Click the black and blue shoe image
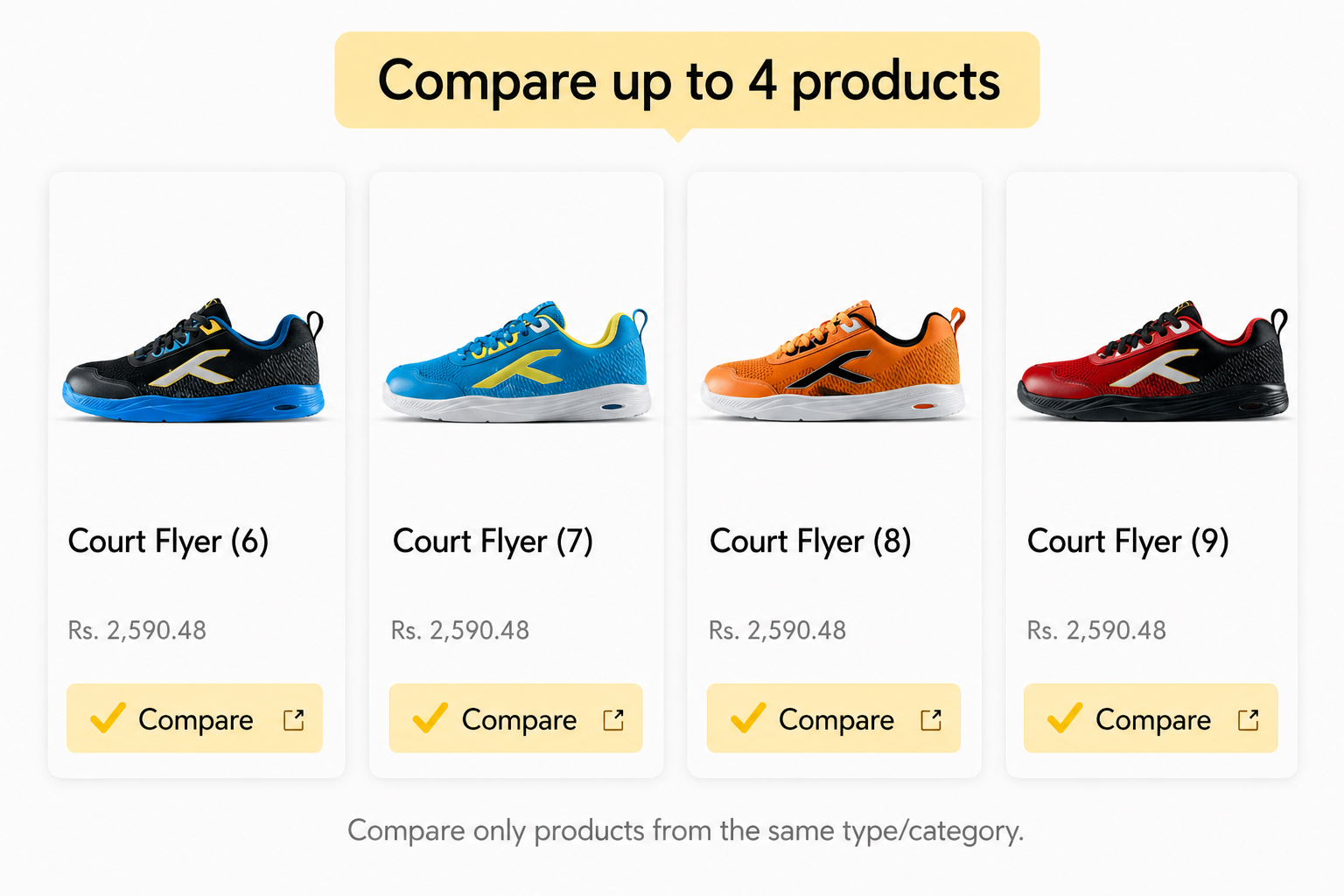 pos(193,362)
